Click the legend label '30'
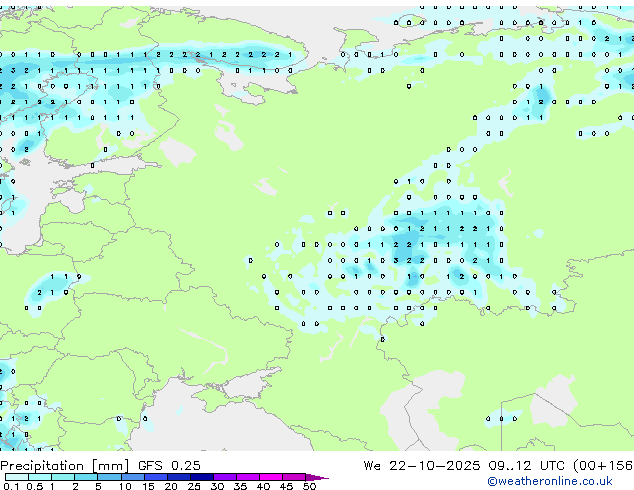This screenshot has height=490, width=634. click(x=217, y=486)
